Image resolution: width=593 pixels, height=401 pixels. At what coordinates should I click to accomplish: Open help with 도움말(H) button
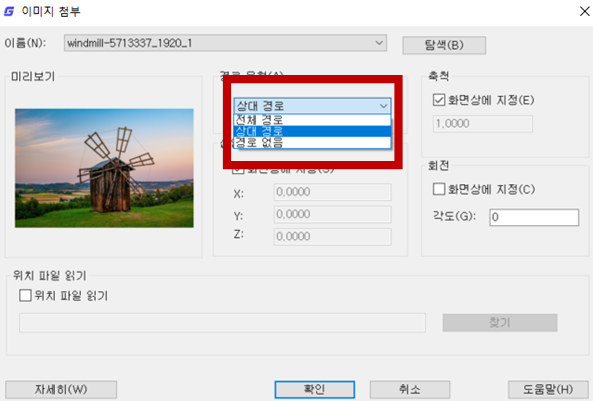(548, 389)
